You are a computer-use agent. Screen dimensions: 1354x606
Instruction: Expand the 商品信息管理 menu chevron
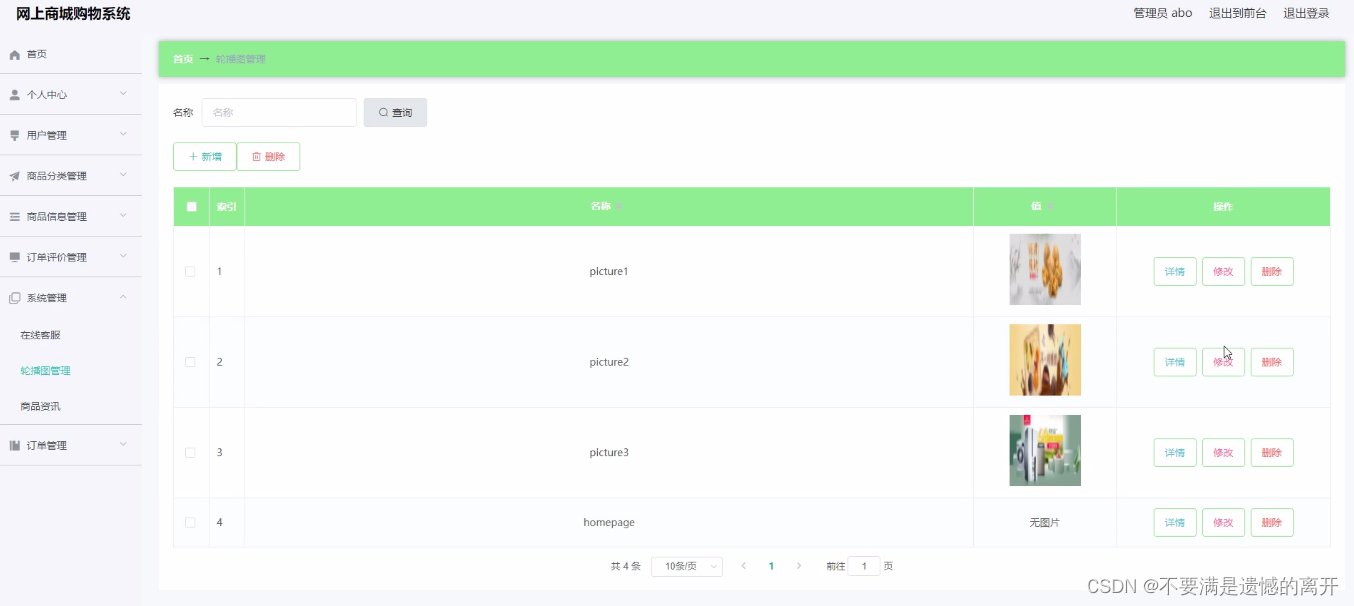click(123, 216)
